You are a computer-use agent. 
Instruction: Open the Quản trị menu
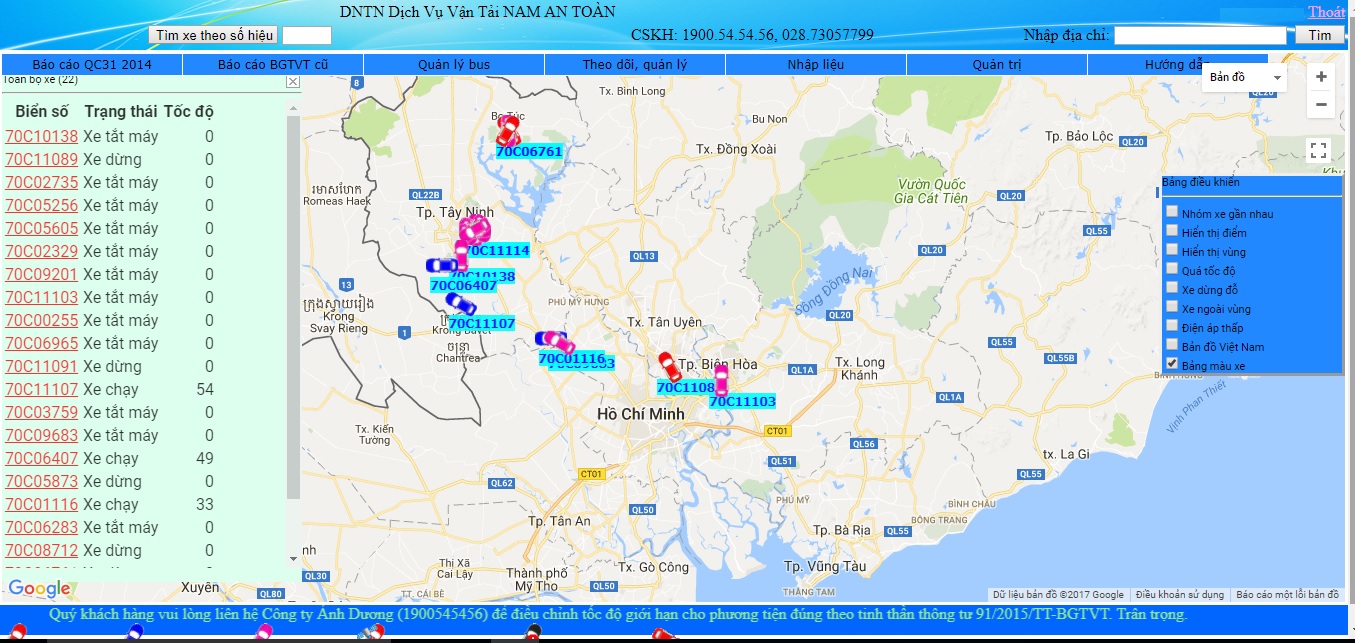click(997, 64)
